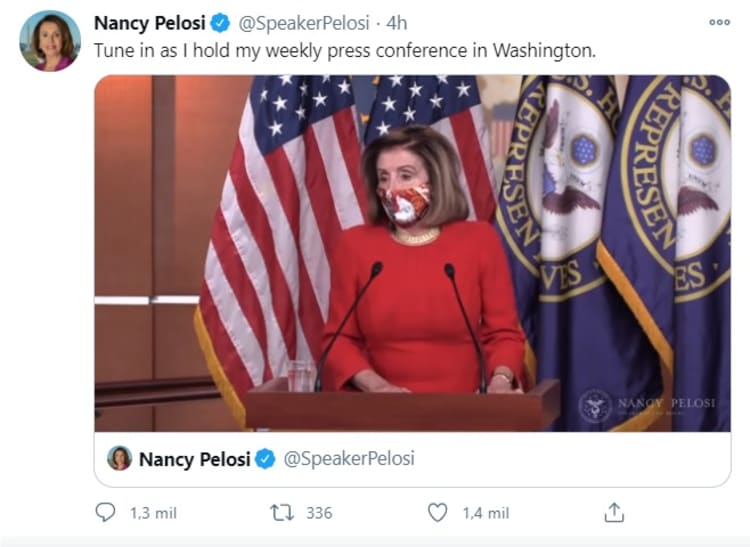
Task: Click the verified badge in the tweet header
Action: pos(220,23)
